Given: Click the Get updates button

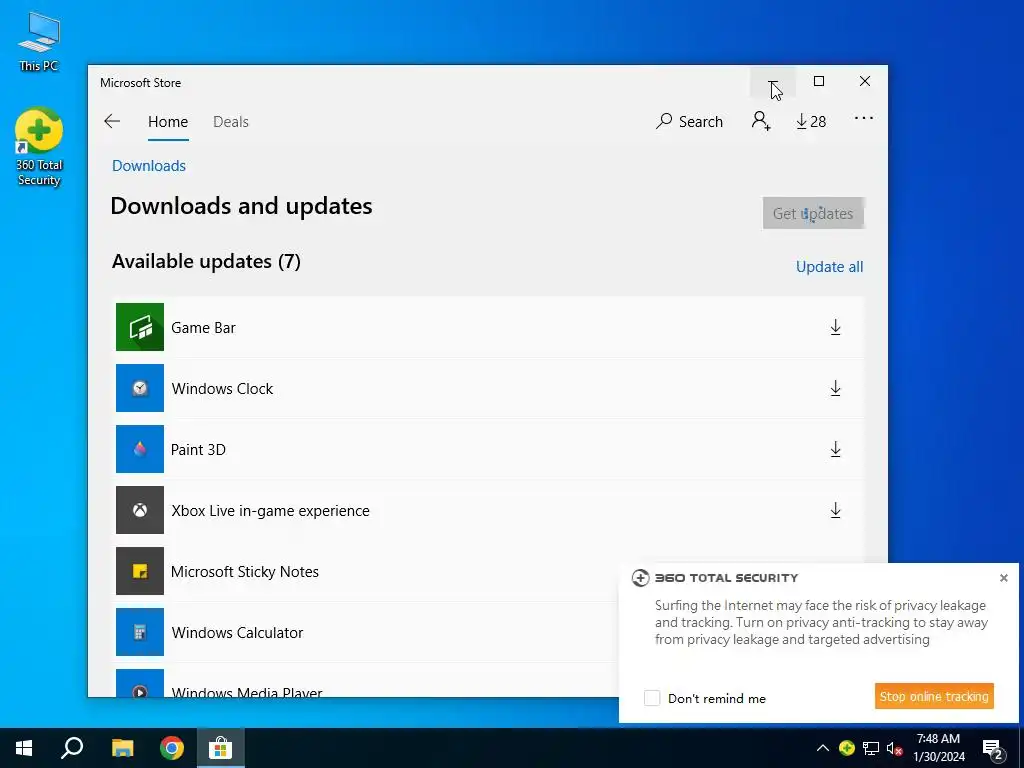Looking at the screenshot, I should [x=813, y=214].
